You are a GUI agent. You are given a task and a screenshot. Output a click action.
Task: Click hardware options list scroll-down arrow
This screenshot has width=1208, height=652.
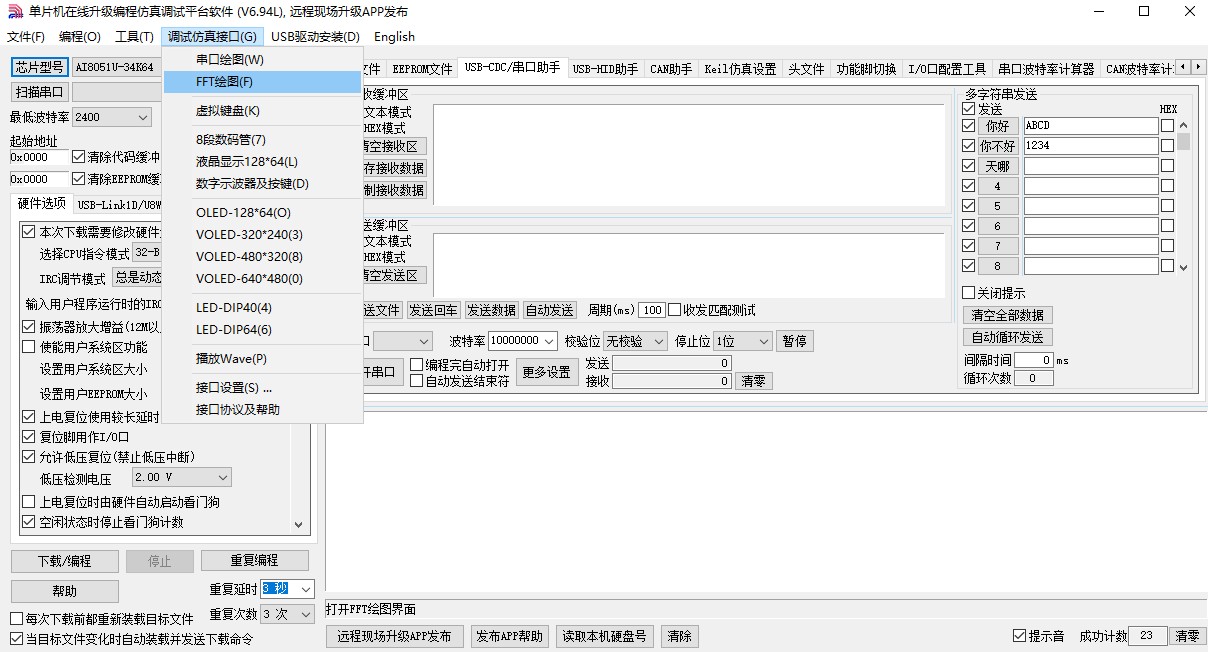pyautogui.click(x=298, y=524)
